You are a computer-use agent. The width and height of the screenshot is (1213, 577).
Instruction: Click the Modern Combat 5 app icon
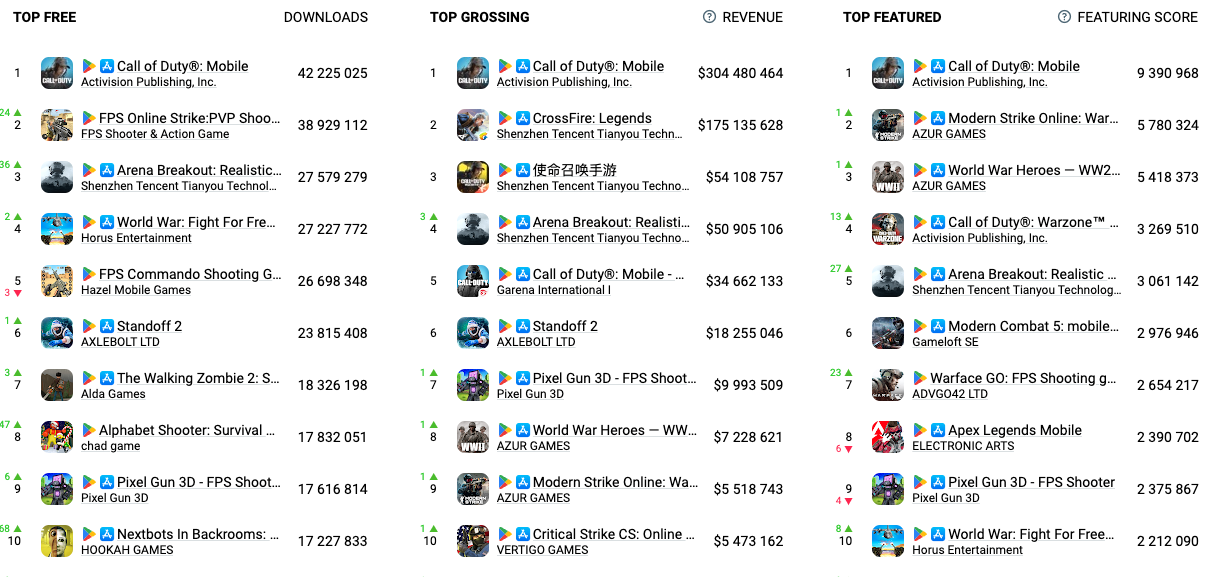(888, 333)
